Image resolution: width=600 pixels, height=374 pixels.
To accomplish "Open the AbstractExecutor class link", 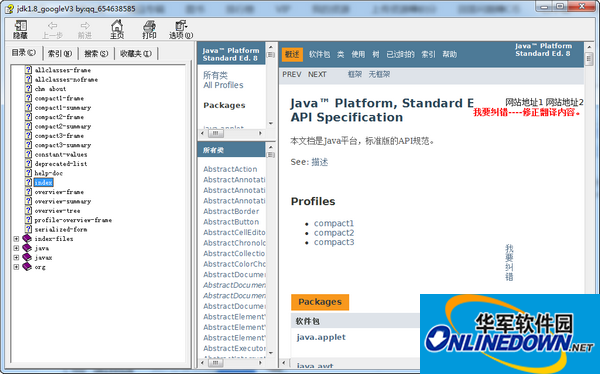I will click(234, 348).
